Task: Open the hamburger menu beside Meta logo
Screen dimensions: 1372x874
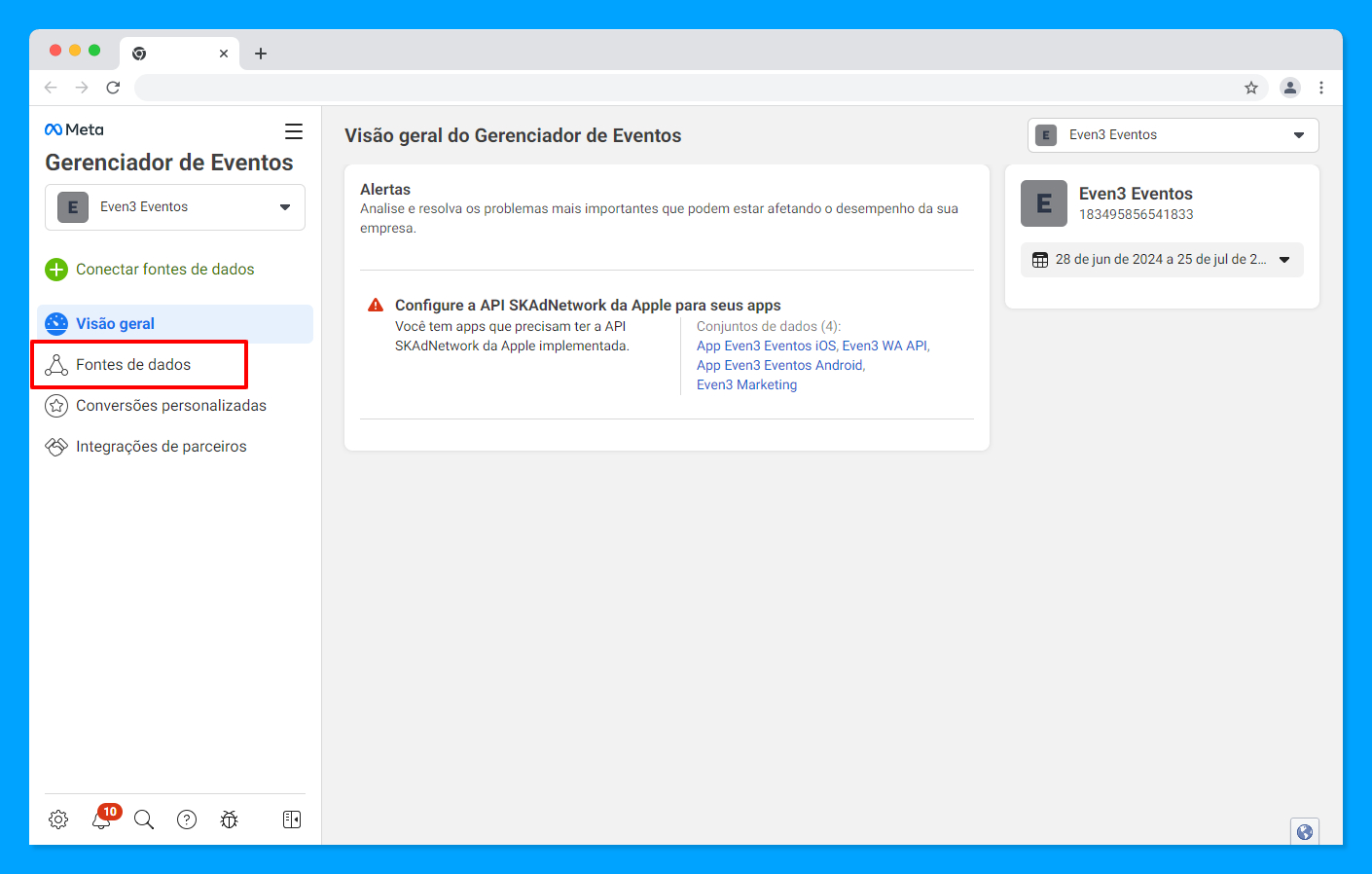Action: [293, 131]
